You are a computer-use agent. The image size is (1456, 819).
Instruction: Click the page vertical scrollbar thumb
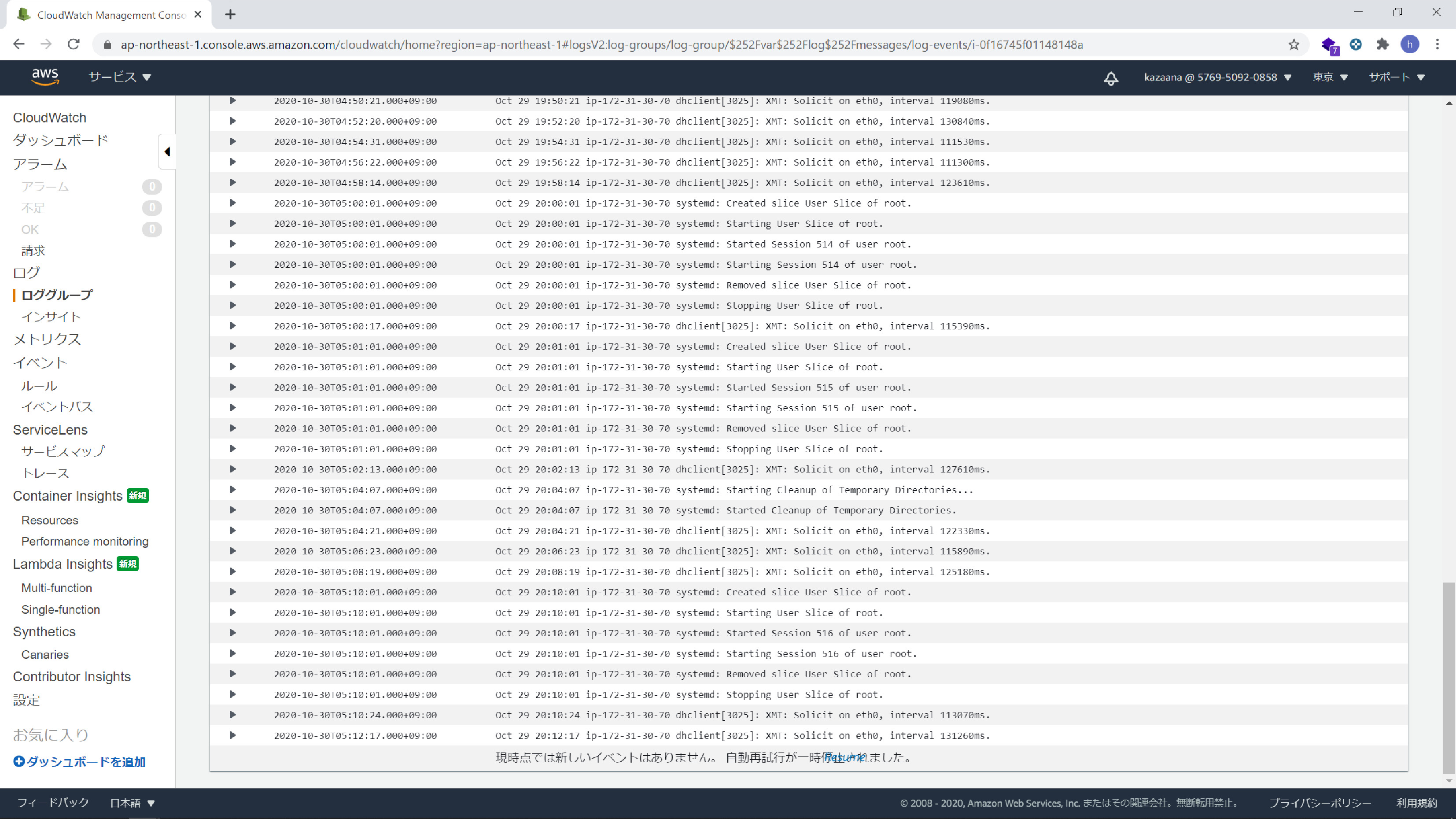coord(1449,677)
